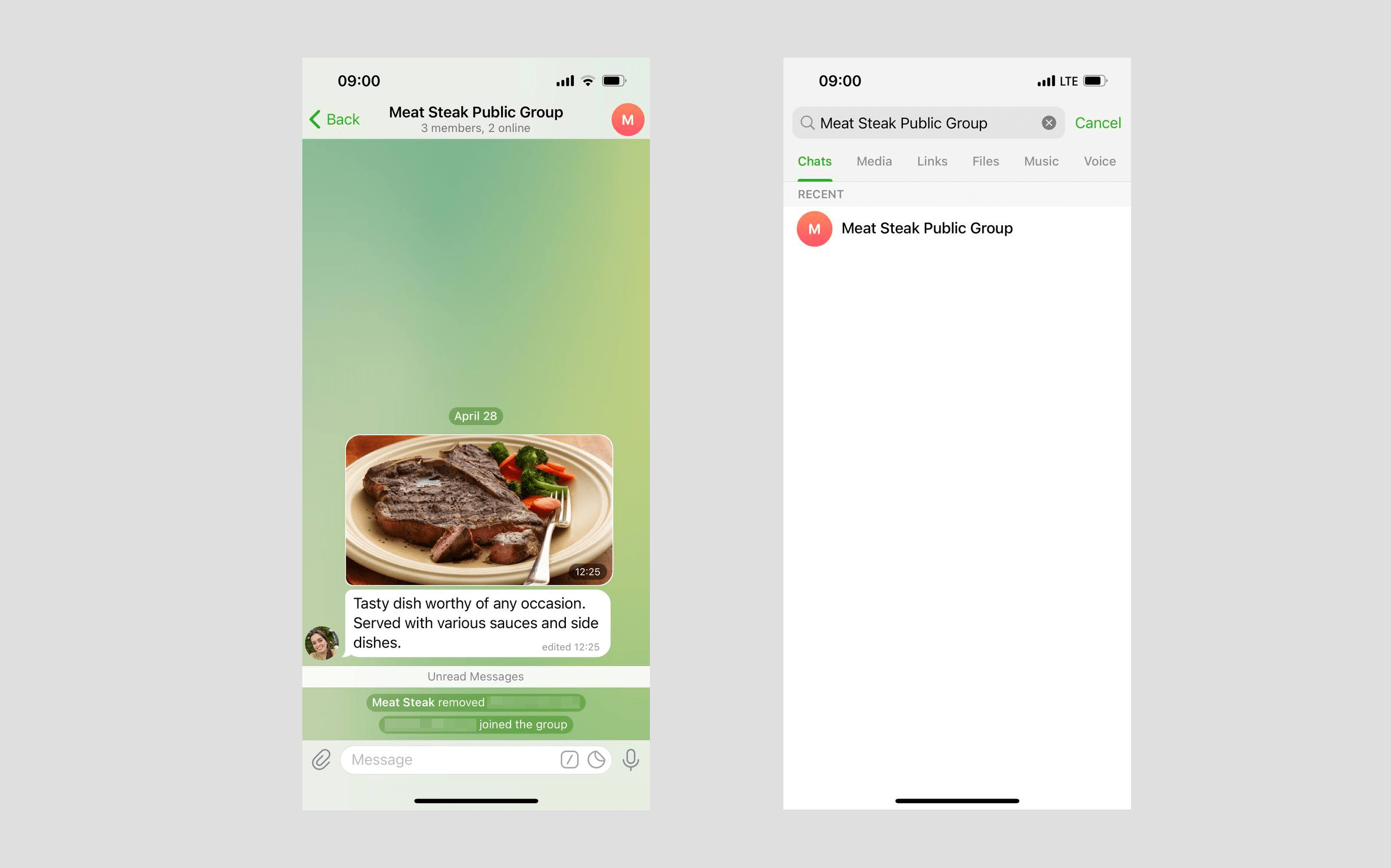This screenshot has height=868, width=1391.
Task: Open group info from member count text
Action: coord(477,128)
